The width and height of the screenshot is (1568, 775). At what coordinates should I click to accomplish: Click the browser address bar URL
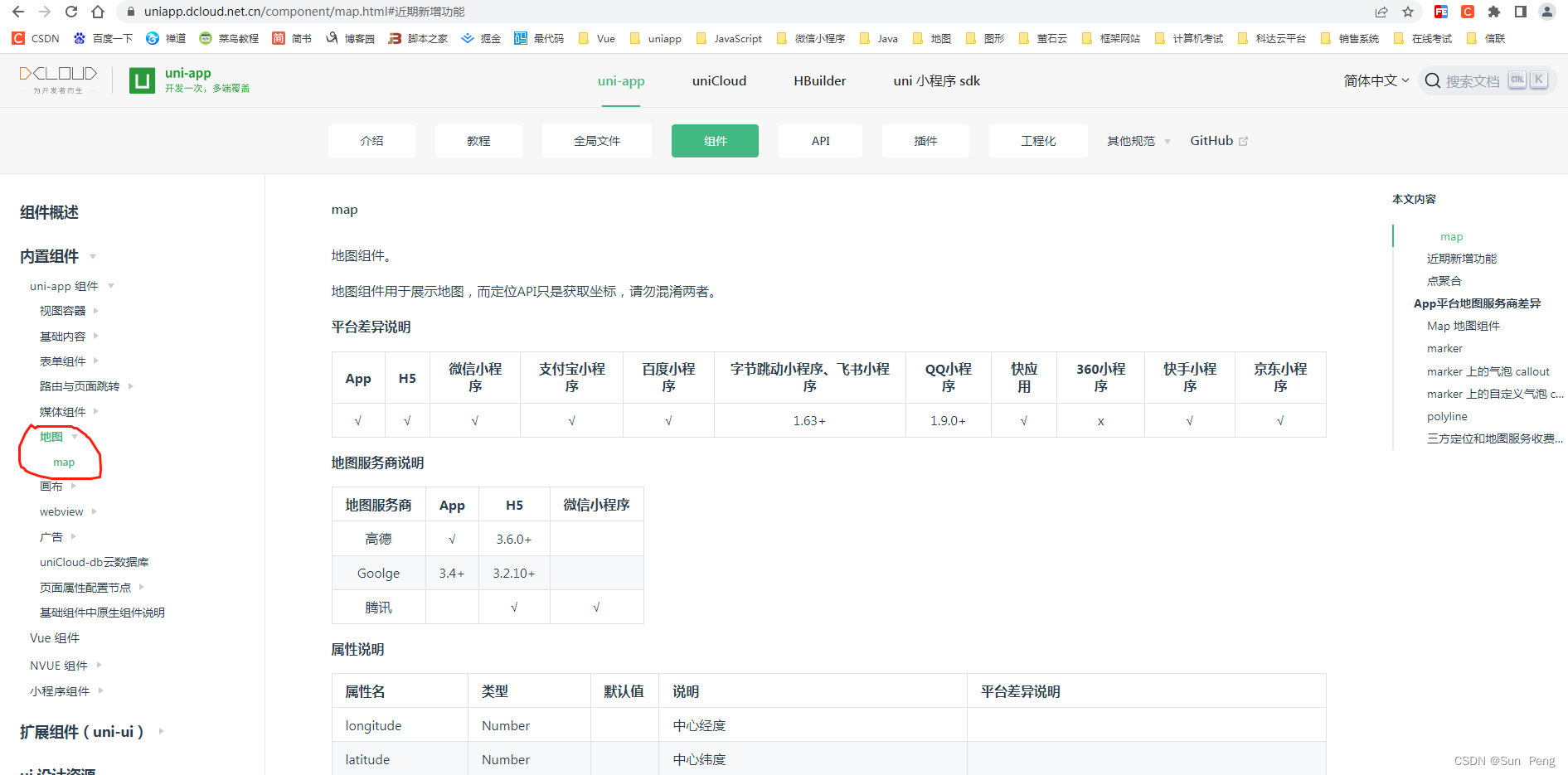pyautogui.click(x=303, y=12)
